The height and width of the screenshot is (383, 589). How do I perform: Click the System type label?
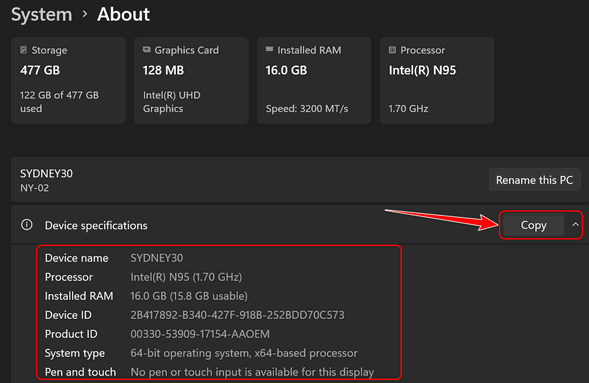pos(75,353)
